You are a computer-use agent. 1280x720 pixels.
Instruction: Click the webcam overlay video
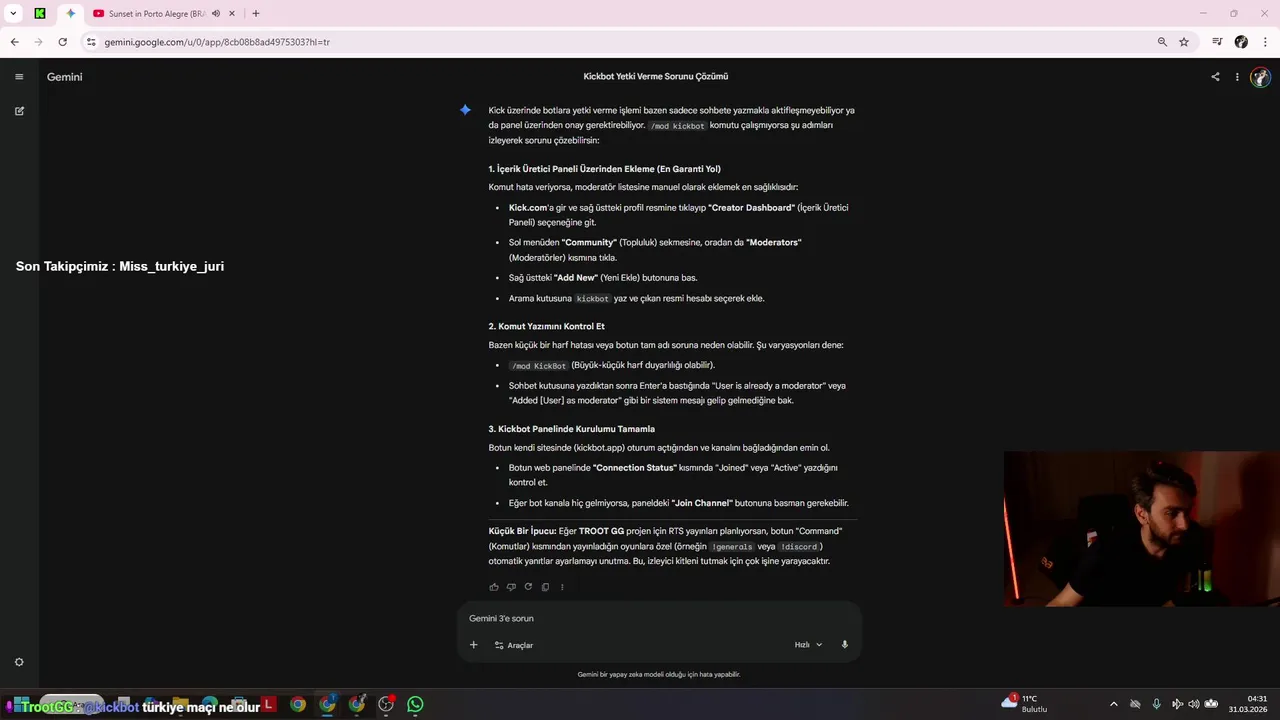pyautogui.click(x=1142, y=529)
